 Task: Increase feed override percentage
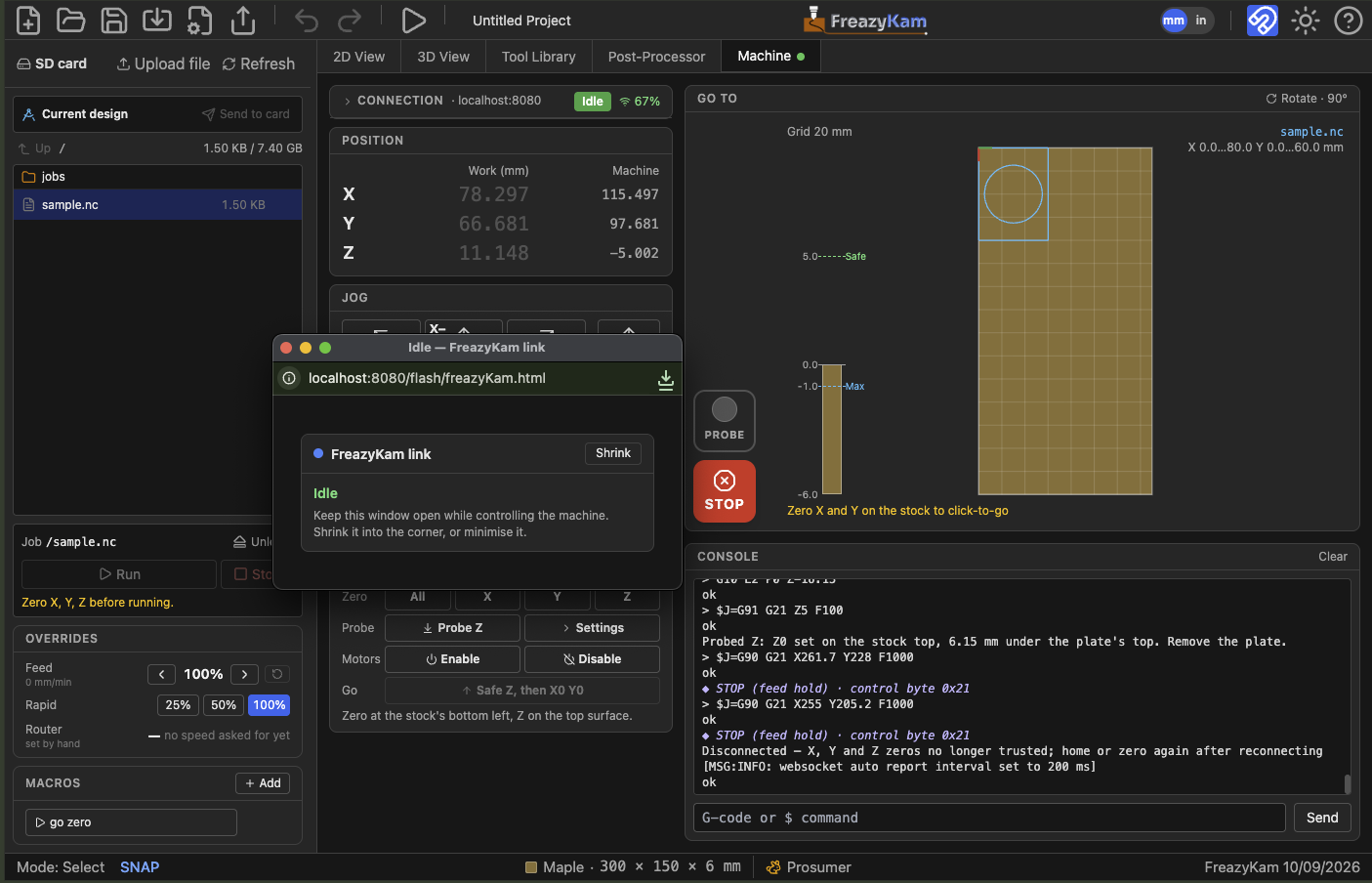(245, 674)
